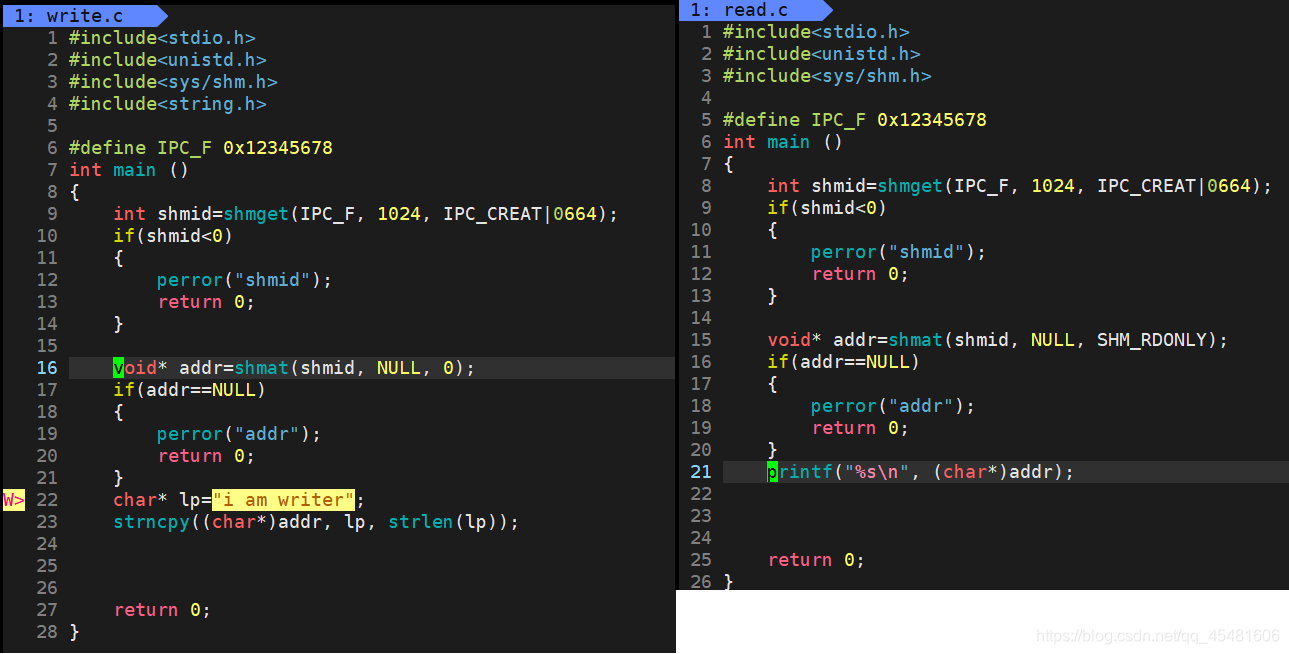Image resolution: width=1289 pixels, height=654 pixels.
Task: Click shmat(shmid, NULL, 0) call in write.c
Action: point(350,368)
